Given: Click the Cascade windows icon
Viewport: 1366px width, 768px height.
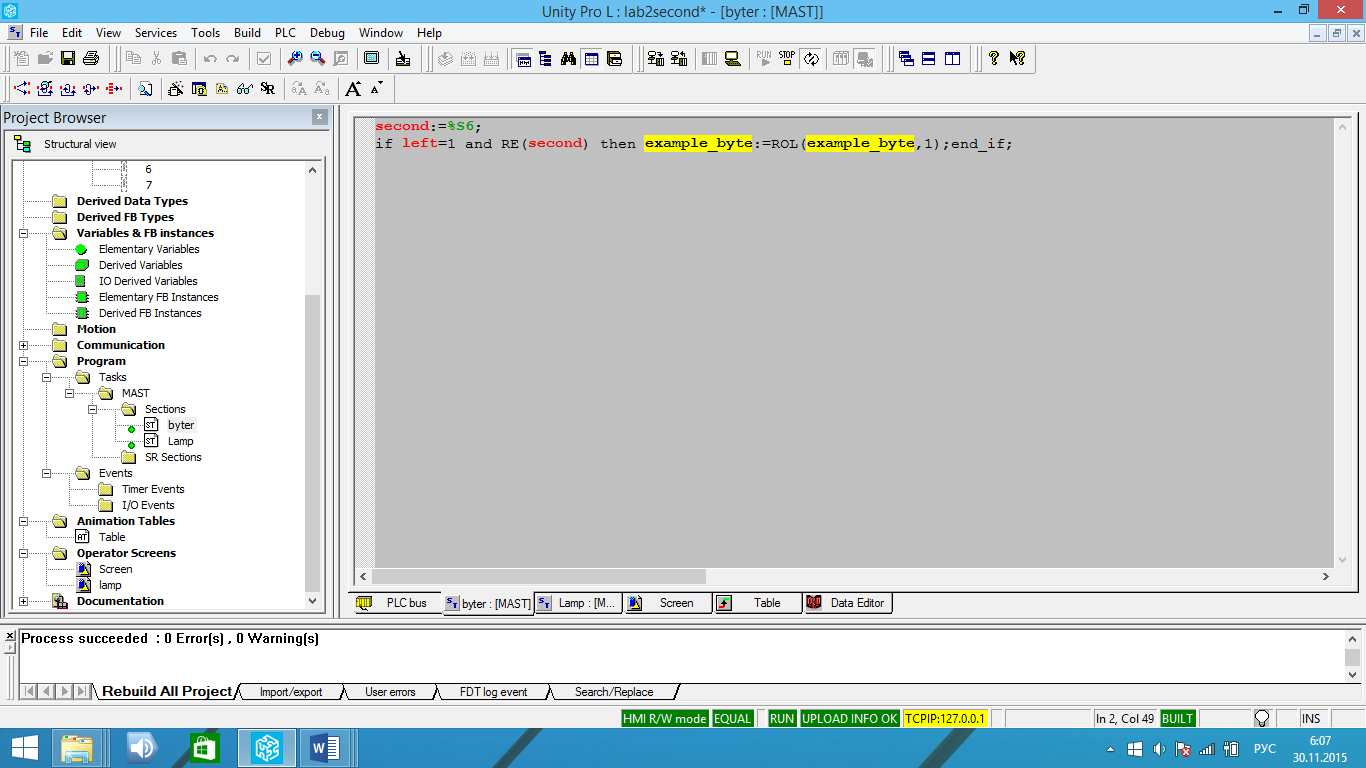Looking at the screenshot, I should pyautogui.click(x=906, y=59).
